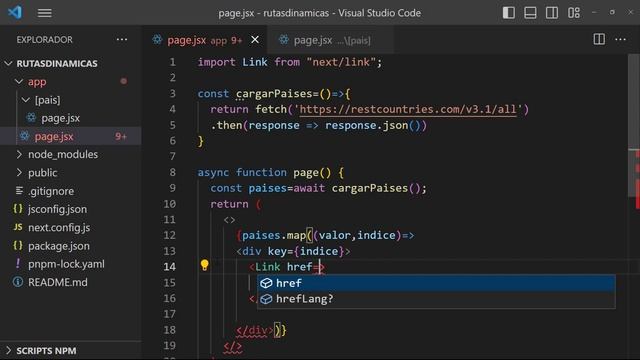Open package.json file

click(58, 246)
